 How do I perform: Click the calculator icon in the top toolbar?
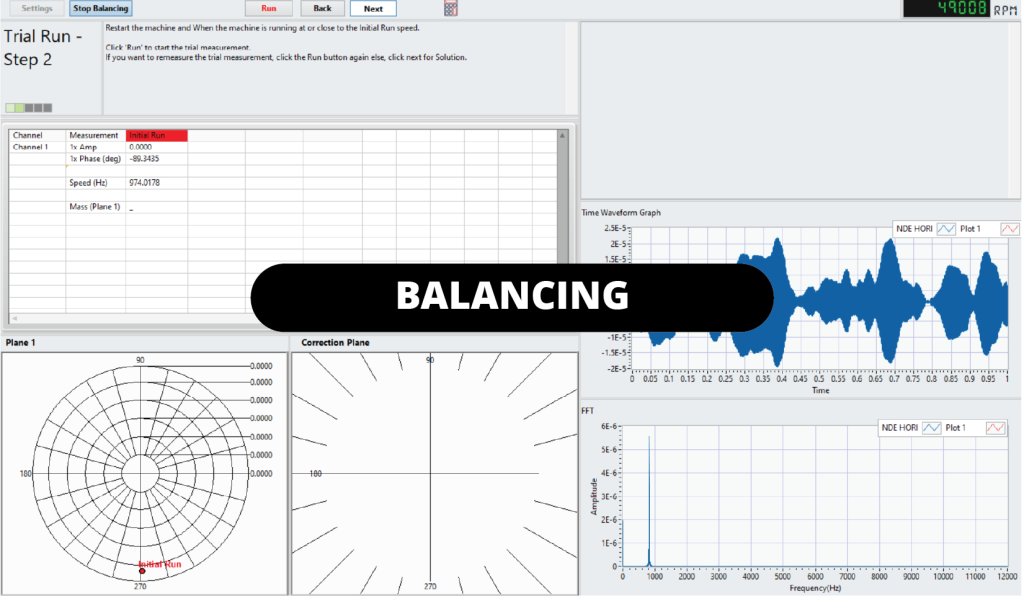(450, 8)
